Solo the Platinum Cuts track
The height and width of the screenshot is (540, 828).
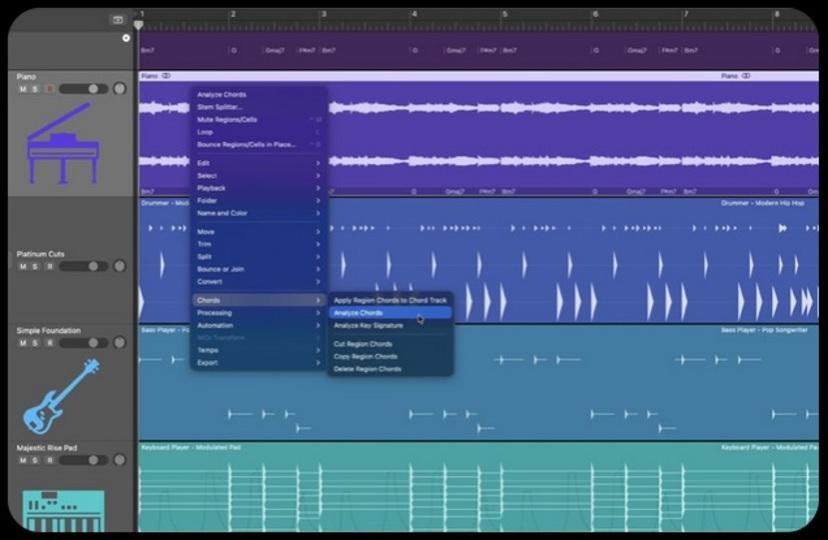[35, 266]
